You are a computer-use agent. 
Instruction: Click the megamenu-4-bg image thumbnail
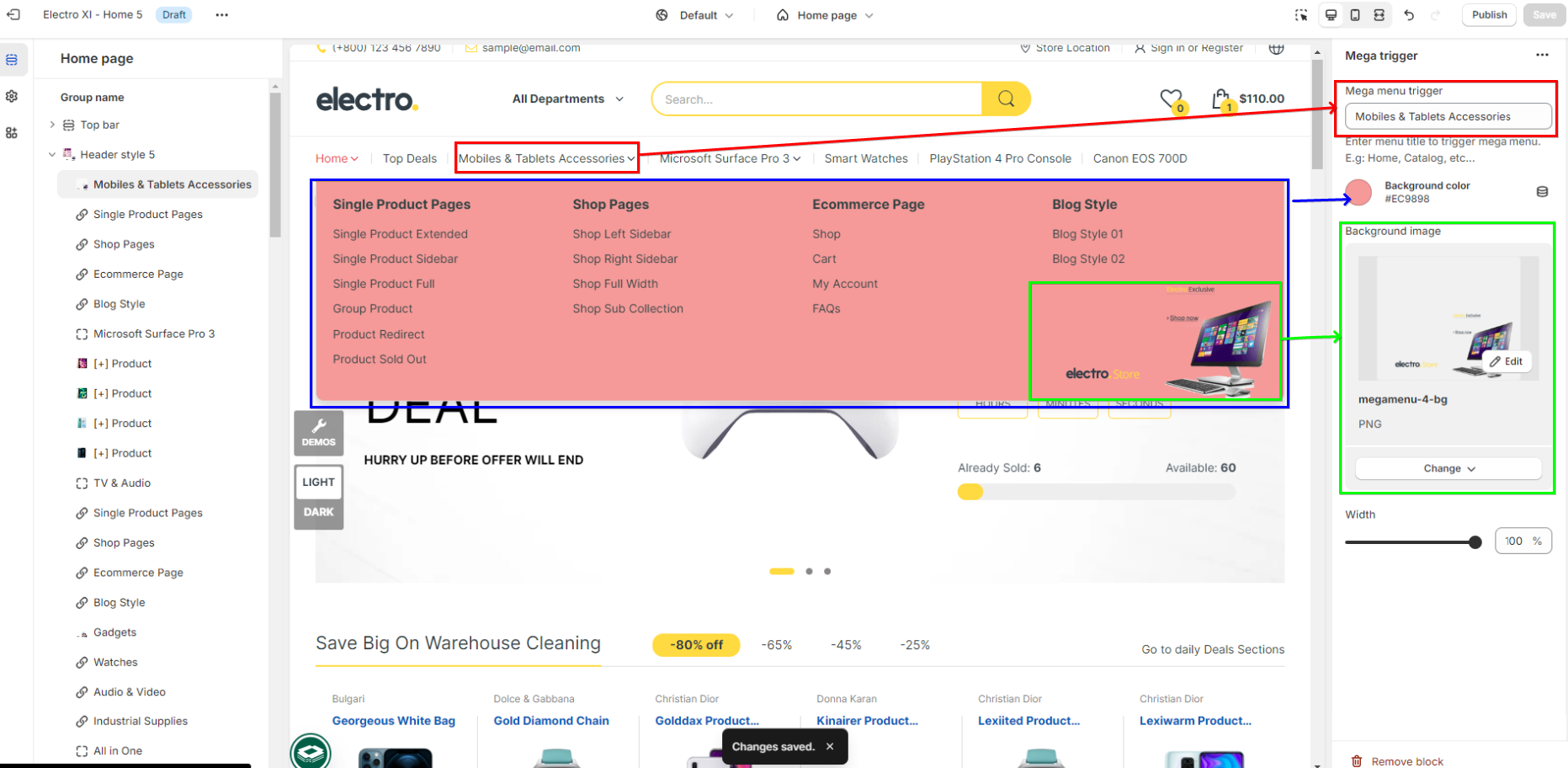tap(1448, 318)
